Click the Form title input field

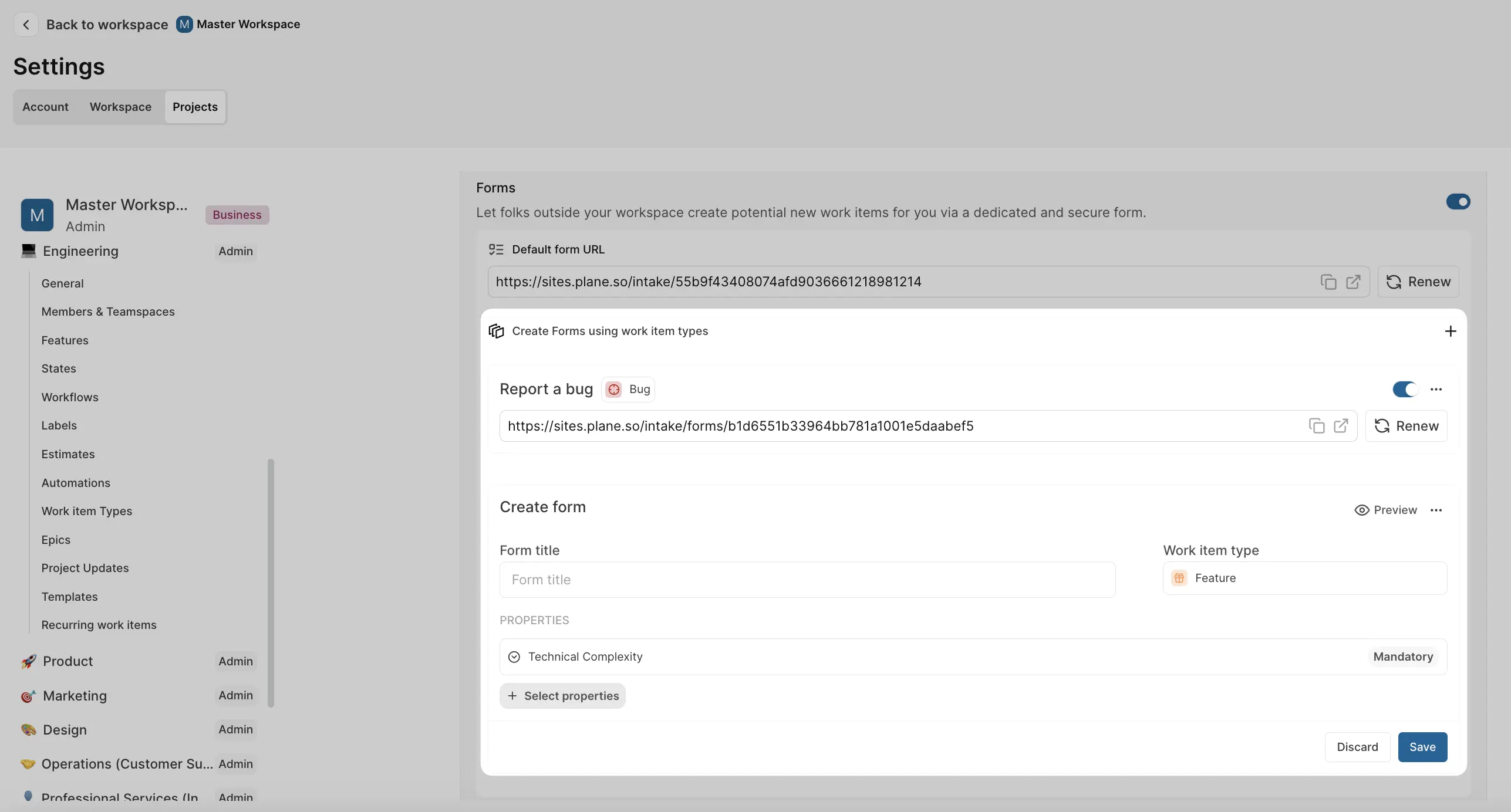tap(807, 580)
